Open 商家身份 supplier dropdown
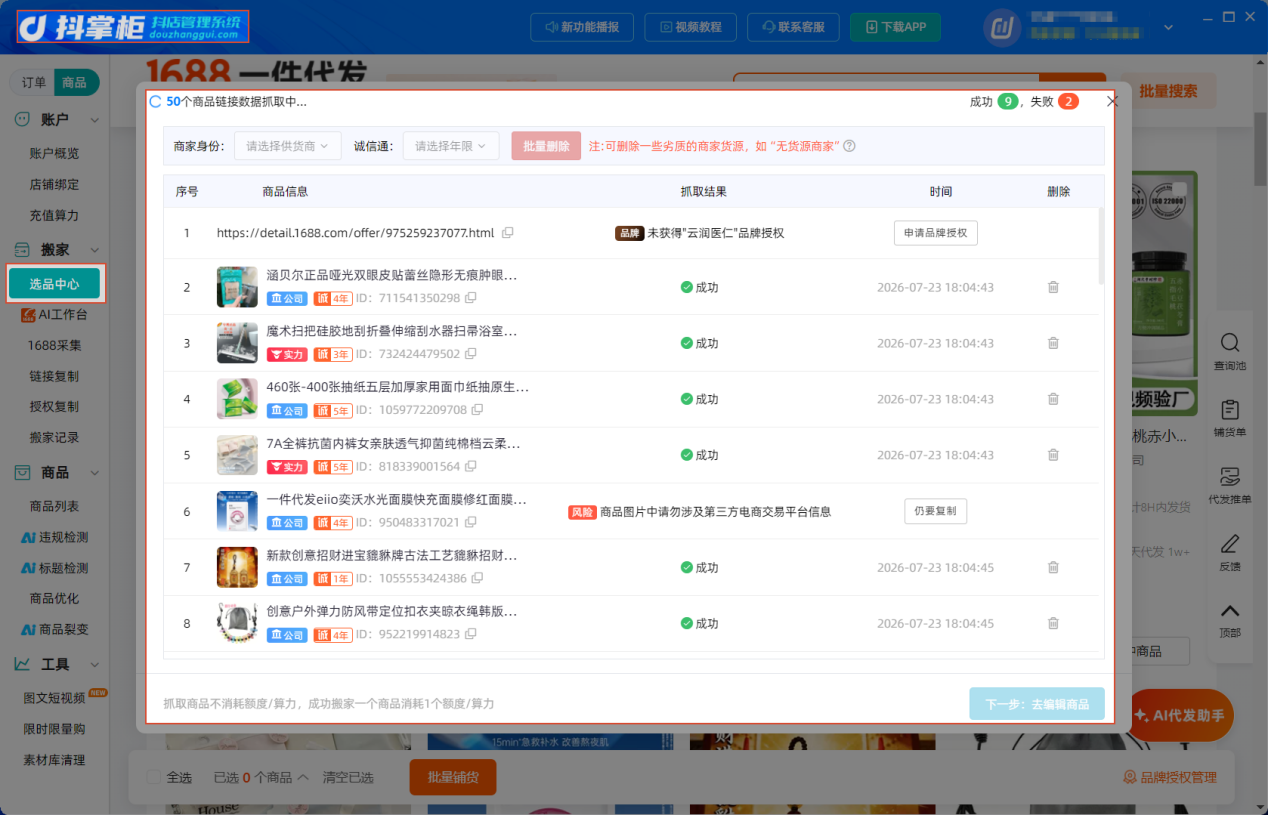The width and height of the screenshot is (1268, 815). 288,146
